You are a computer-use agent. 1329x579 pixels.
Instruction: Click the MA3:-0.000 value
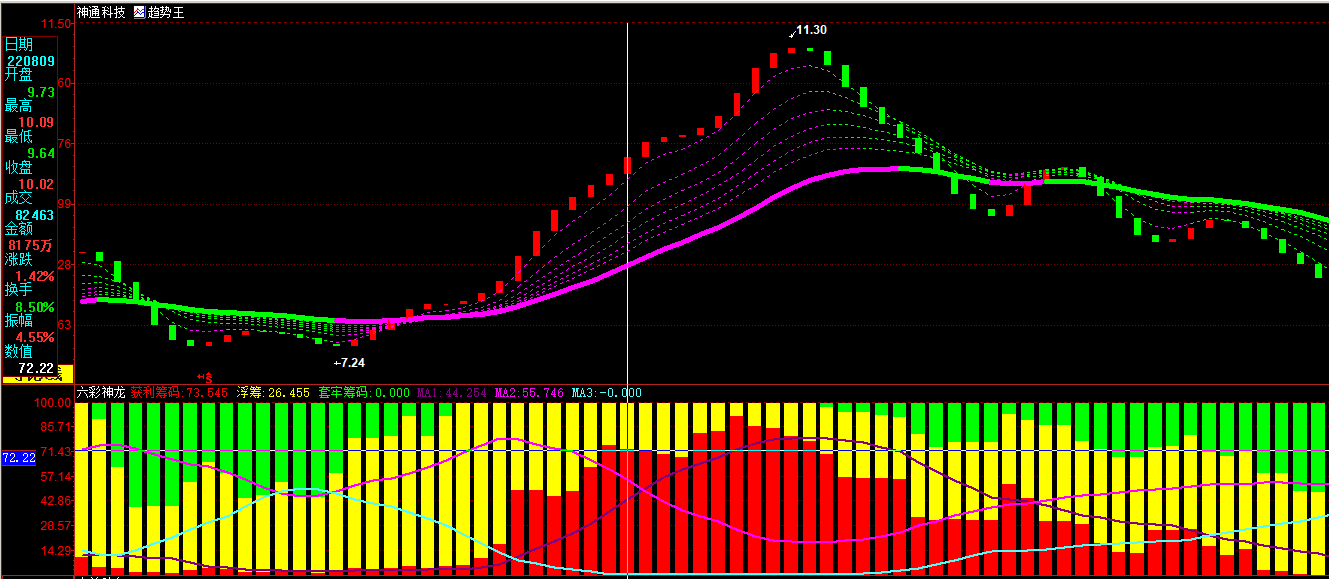[x=607, y=393]
